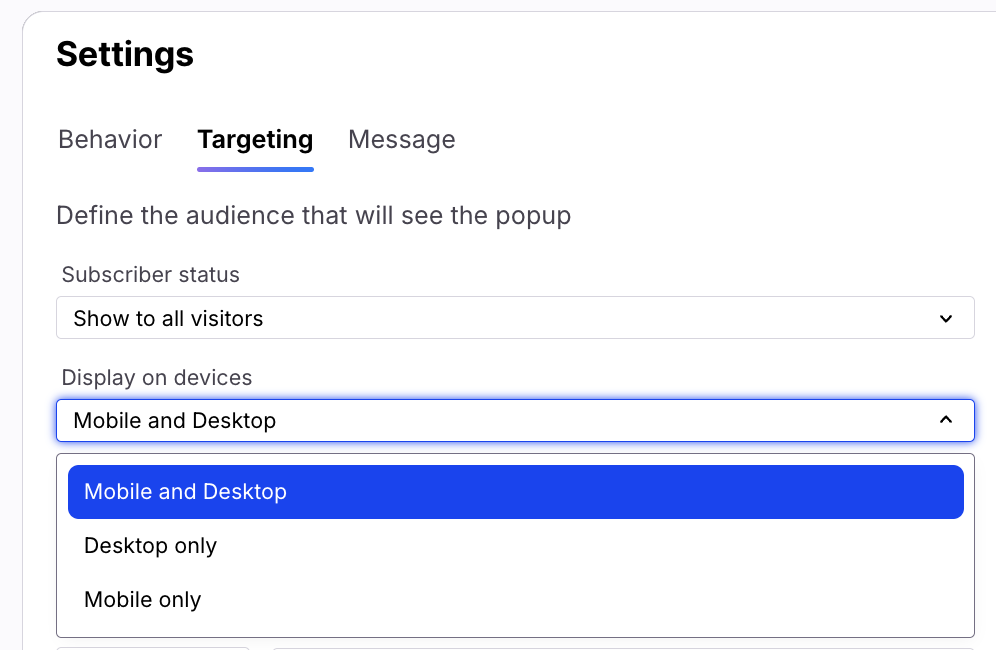Switch to the Targeting tab
996x650 pixels.
[255, 139]
